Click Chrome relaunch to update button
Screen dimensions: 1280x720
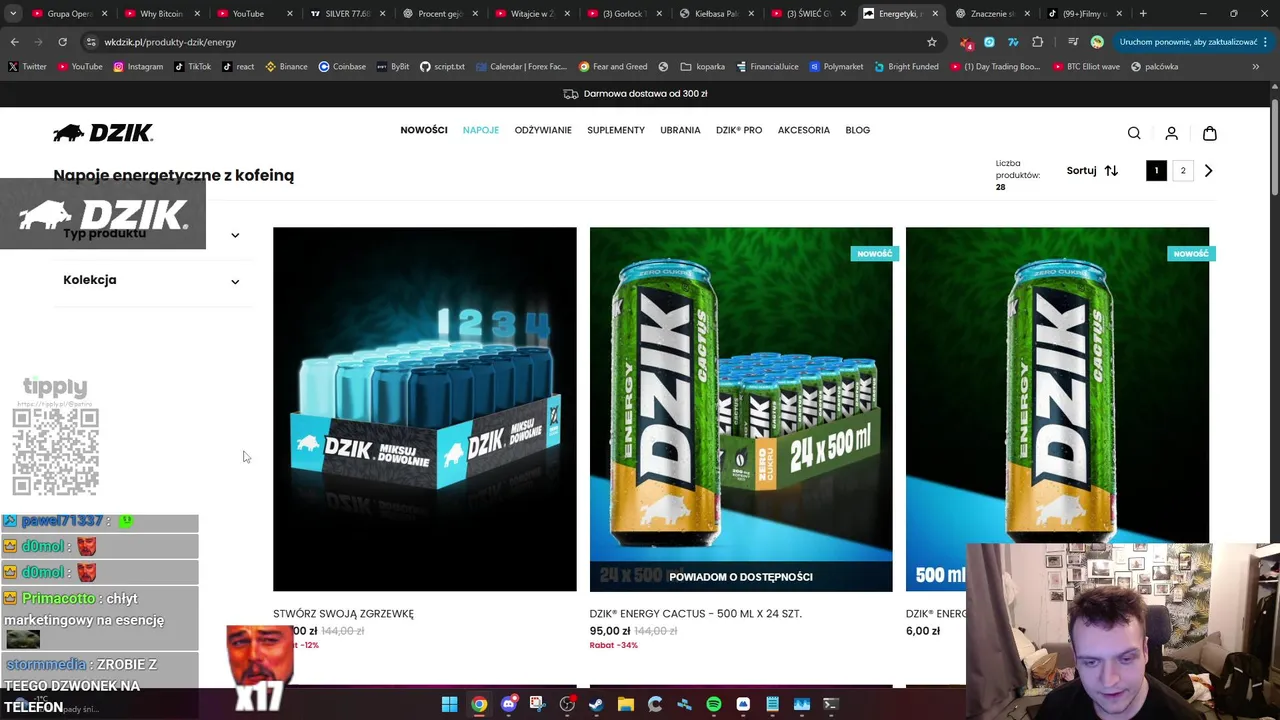1194,42
